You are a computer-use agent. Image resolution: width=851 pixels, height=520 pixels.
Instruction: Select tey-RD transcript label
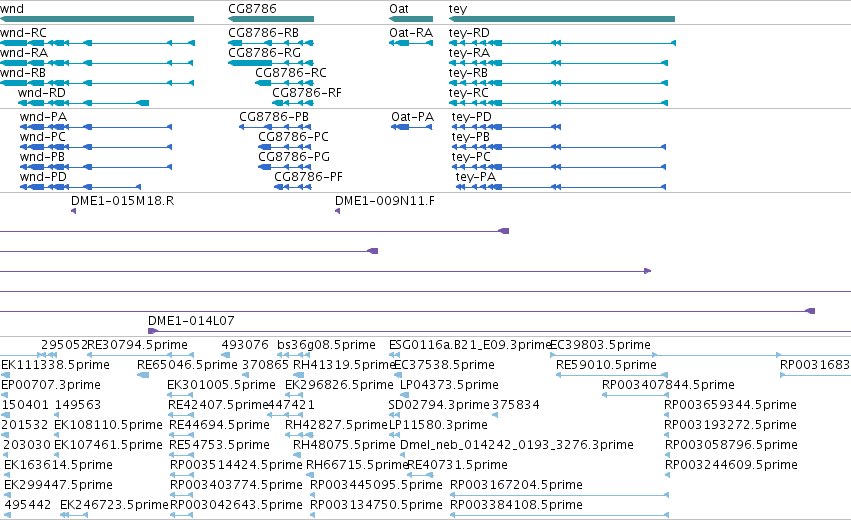click(x=469, y=33)
